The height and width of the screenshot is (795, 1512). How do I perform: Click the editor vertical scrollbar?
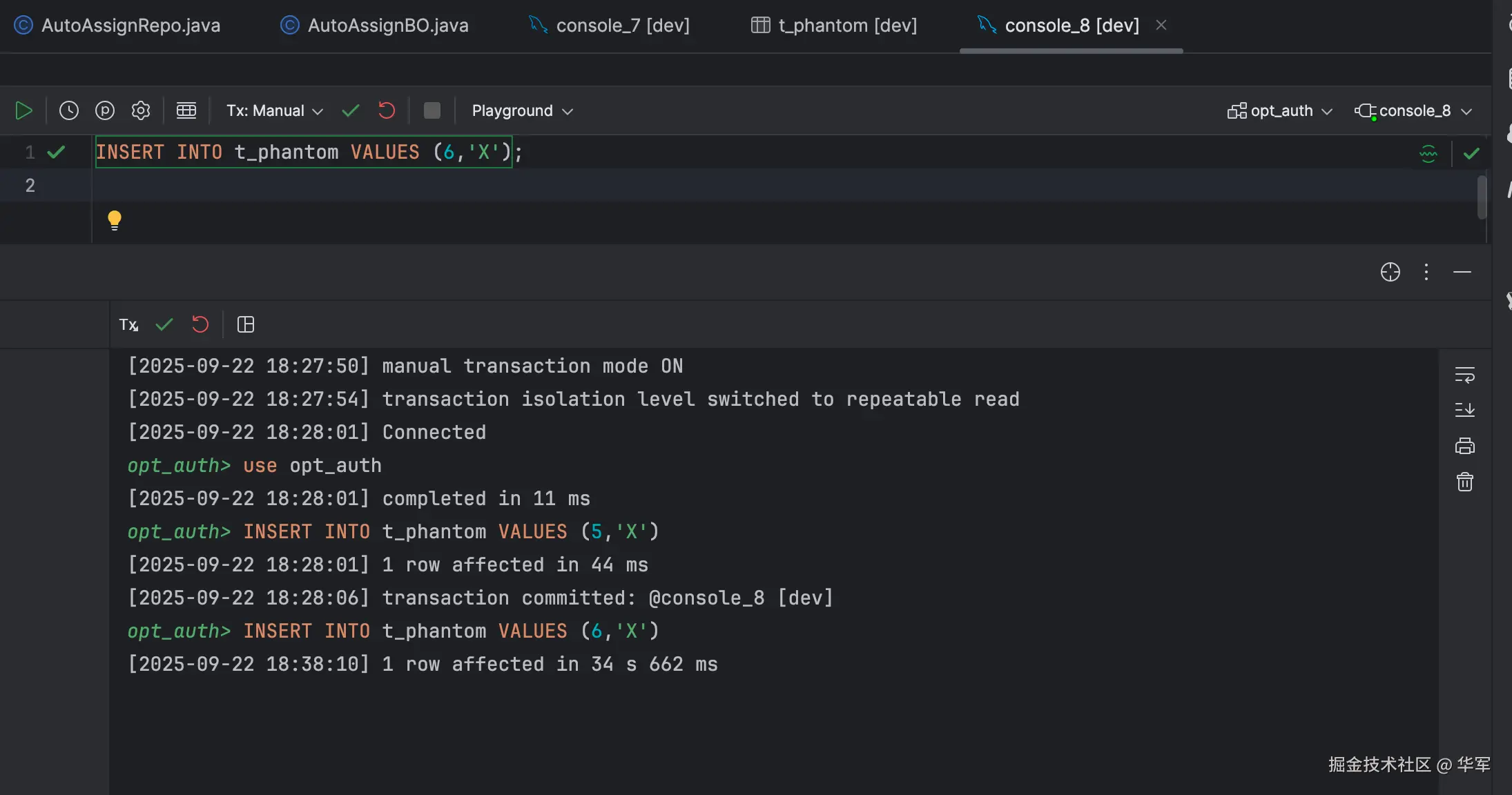coord(1482,197)
